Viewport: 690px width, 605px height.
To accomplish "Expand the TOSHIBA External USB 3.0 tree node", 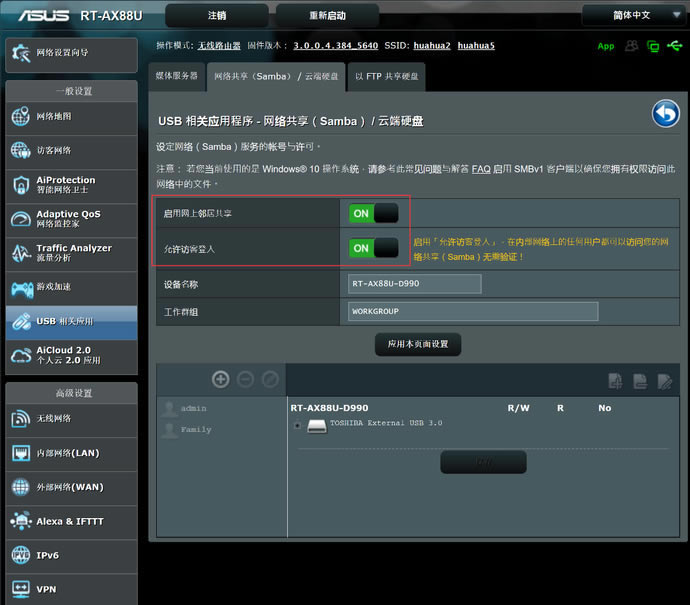I will coord(298,426).
